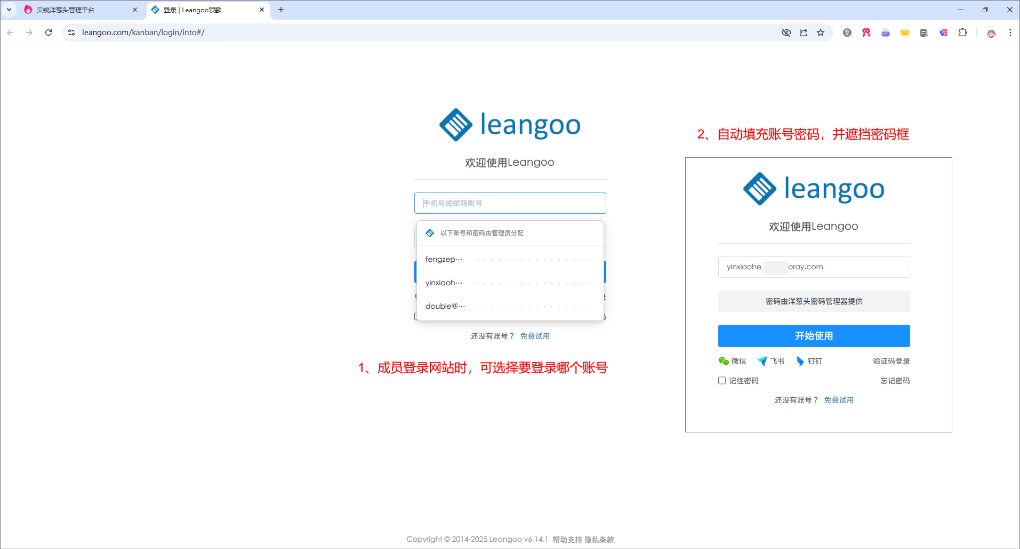The width and height of the screenshot is (1020, 549).
Task: Open the Chrome three-dot menu
Action: 1009,32
